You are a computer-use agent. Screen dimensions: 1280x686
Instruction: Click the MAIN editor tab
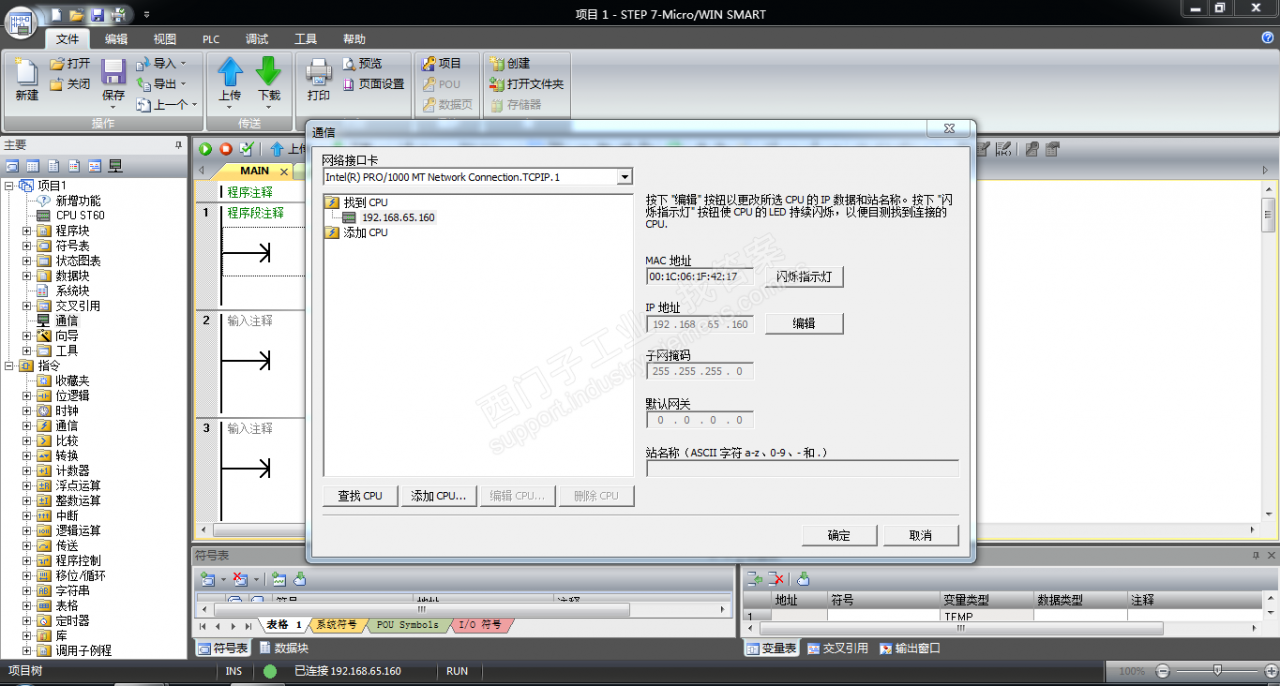point(253,171)
